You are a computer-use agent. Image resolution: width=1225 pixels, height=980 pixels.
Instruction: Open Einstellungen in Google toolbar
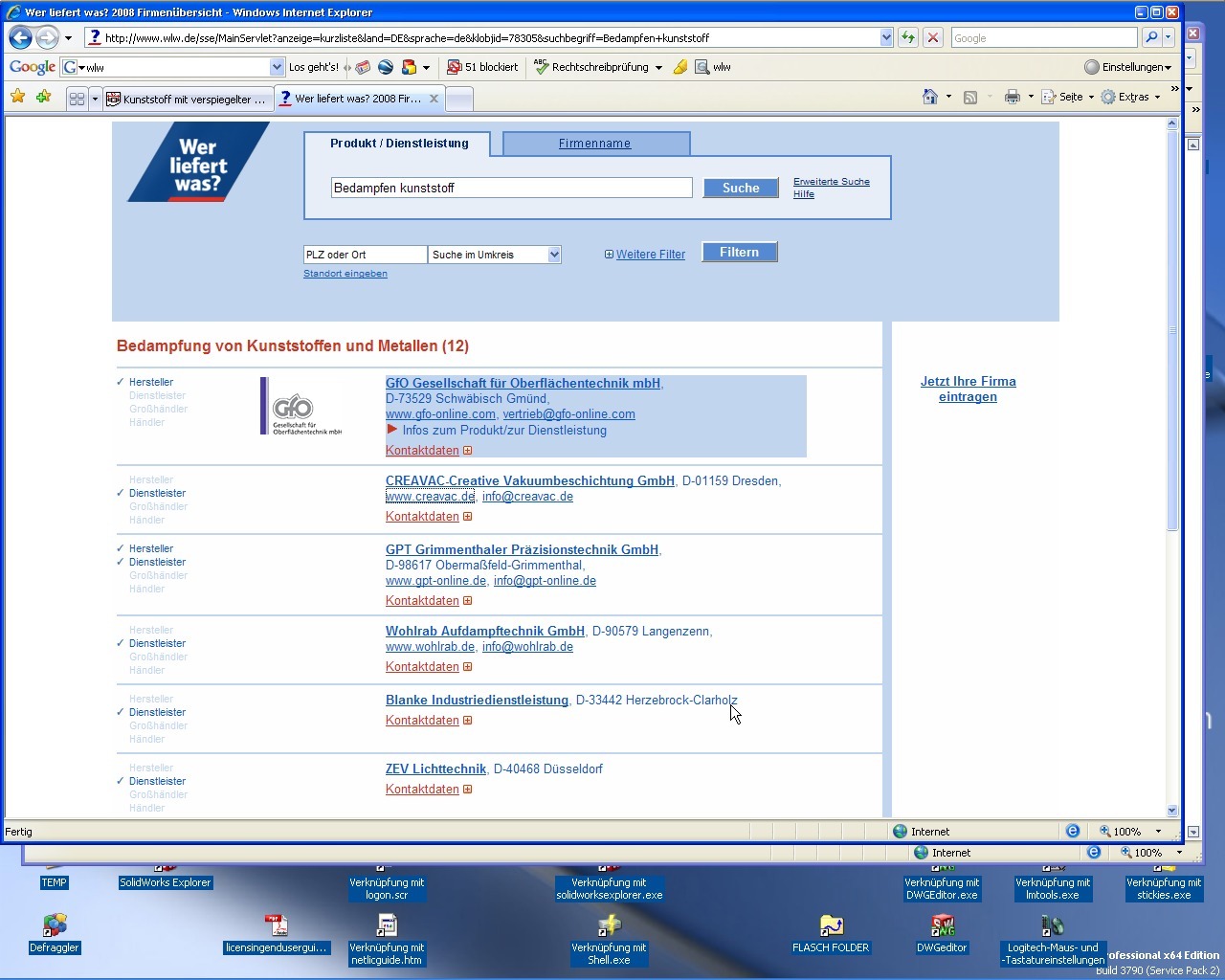coord(1127,67)
